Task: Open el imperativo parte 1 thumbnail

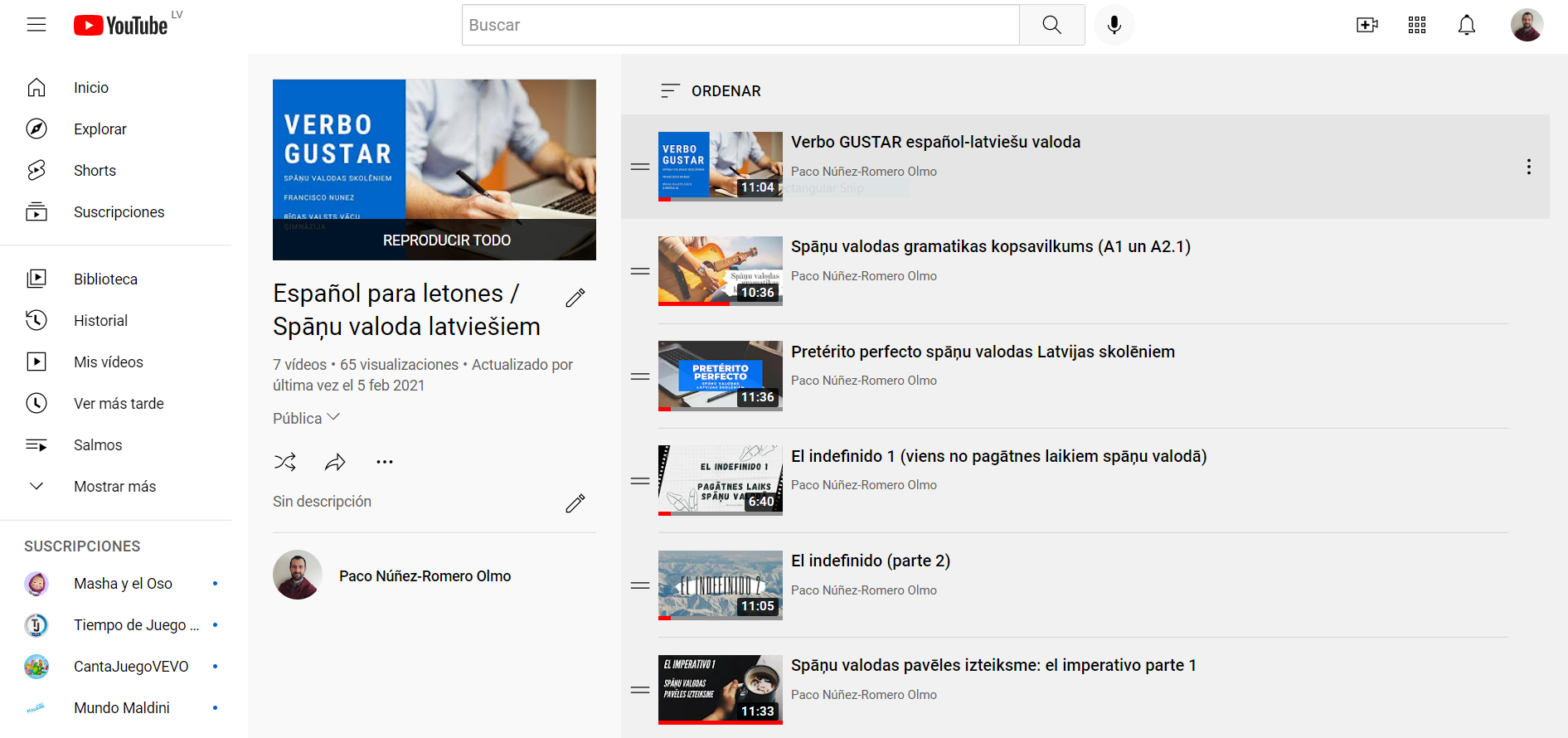Action: pos(721,690)
